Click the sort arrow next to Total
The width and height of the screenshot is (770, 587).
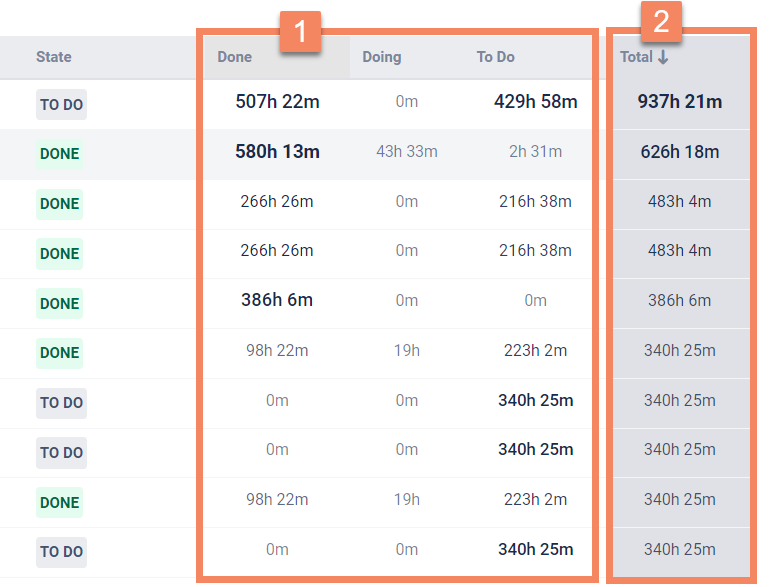click(663, 57)
